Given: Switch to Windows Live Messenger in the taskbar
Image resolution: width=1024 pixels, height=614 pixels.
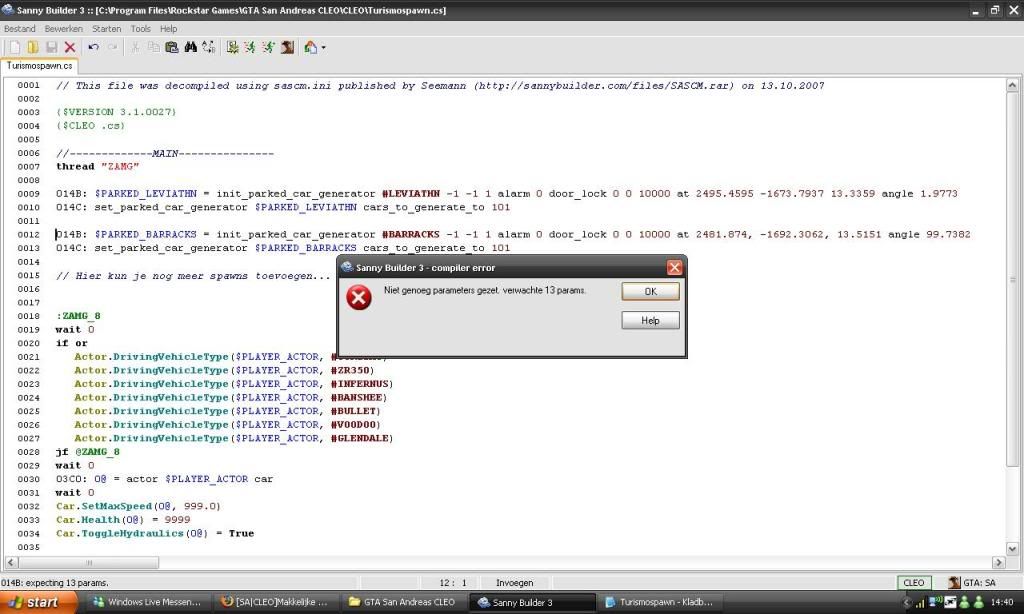Looking at the screenshot, I should [x=148, y=602].
